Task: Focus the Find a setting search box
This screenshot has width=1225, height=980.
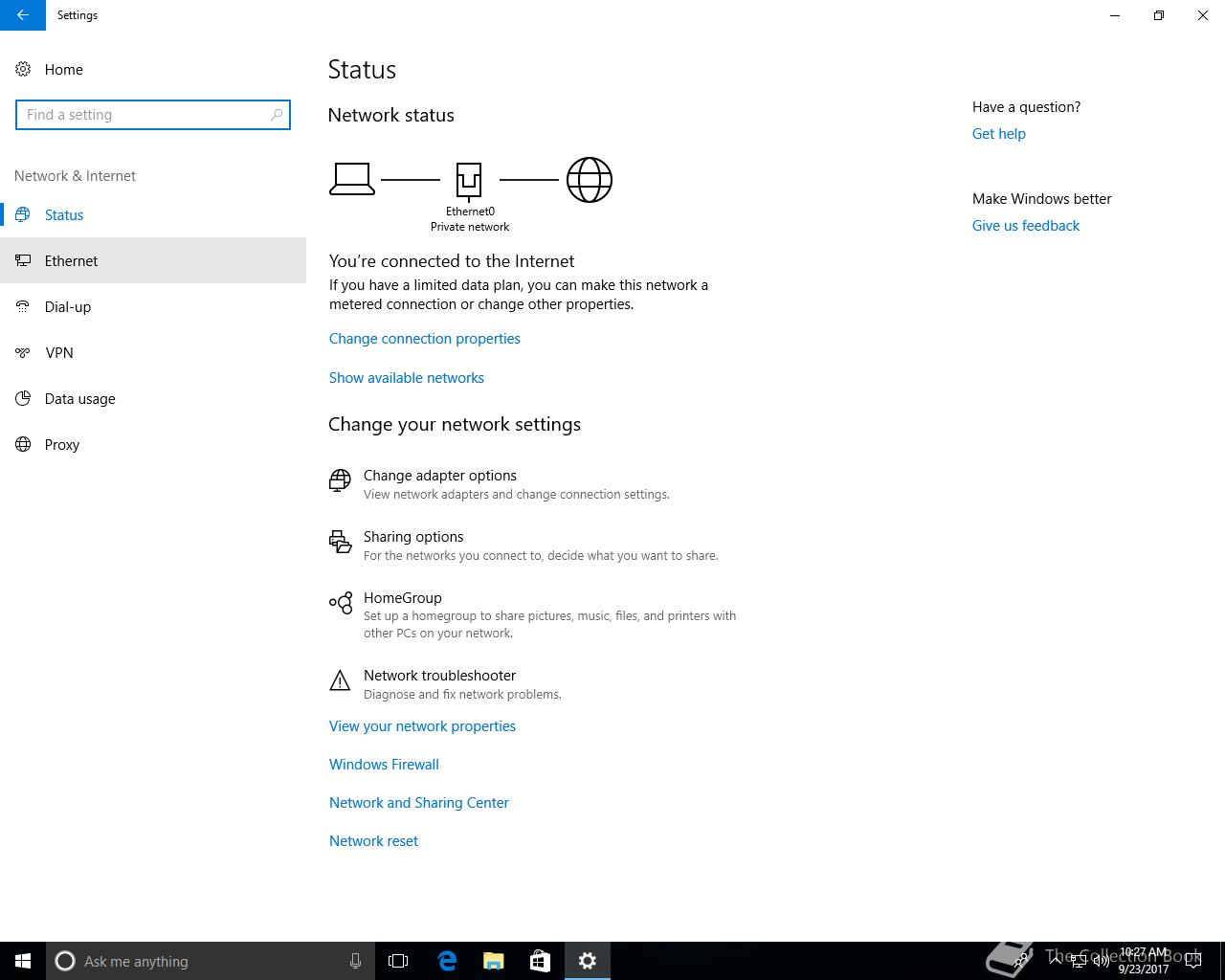Action: tap(153, 115)
